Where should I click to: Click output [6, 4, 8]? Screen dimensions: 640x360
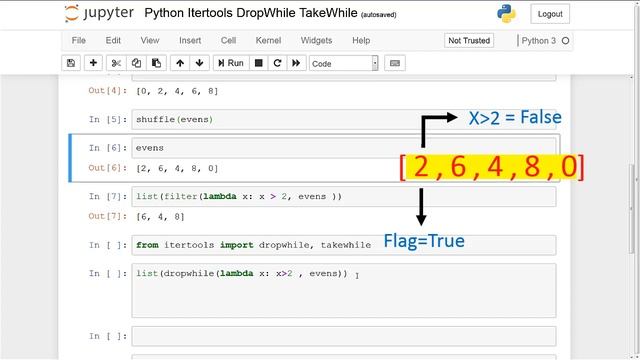click(x=160, y=216)
